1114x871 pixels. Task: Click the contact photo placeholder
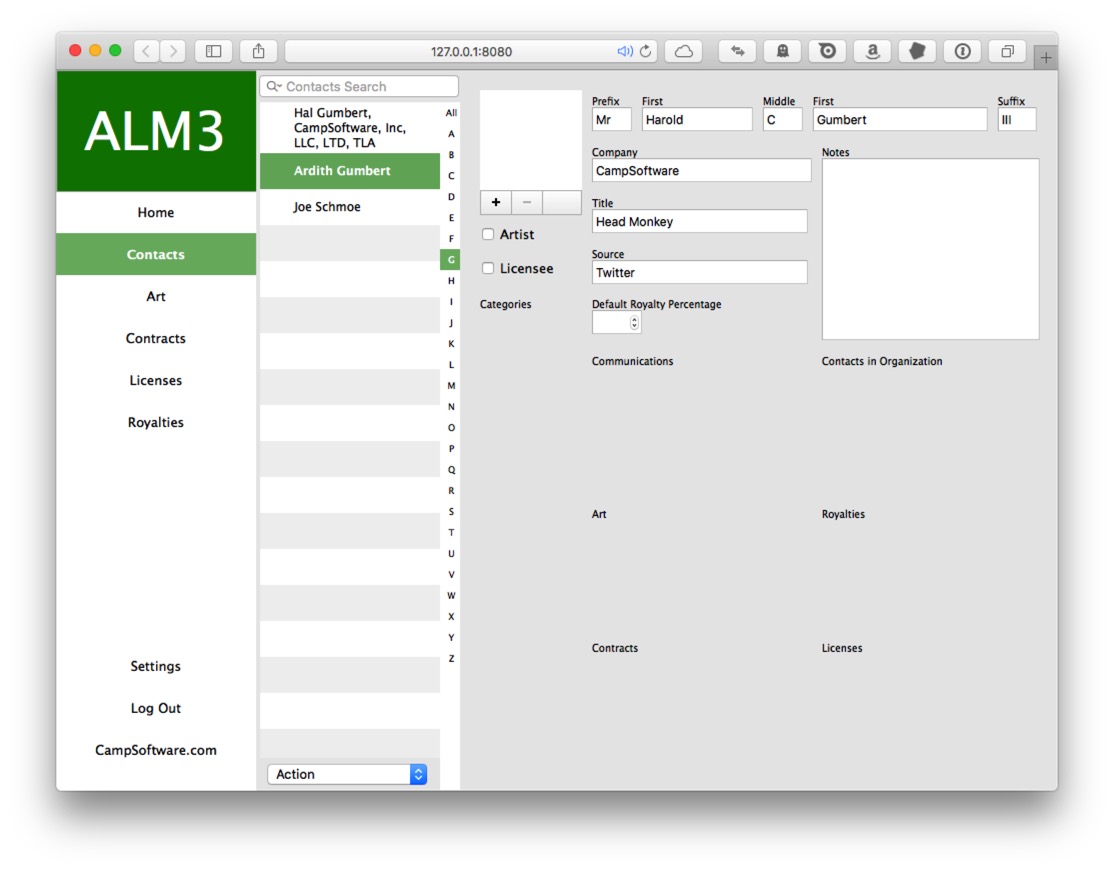pos(531,140)
